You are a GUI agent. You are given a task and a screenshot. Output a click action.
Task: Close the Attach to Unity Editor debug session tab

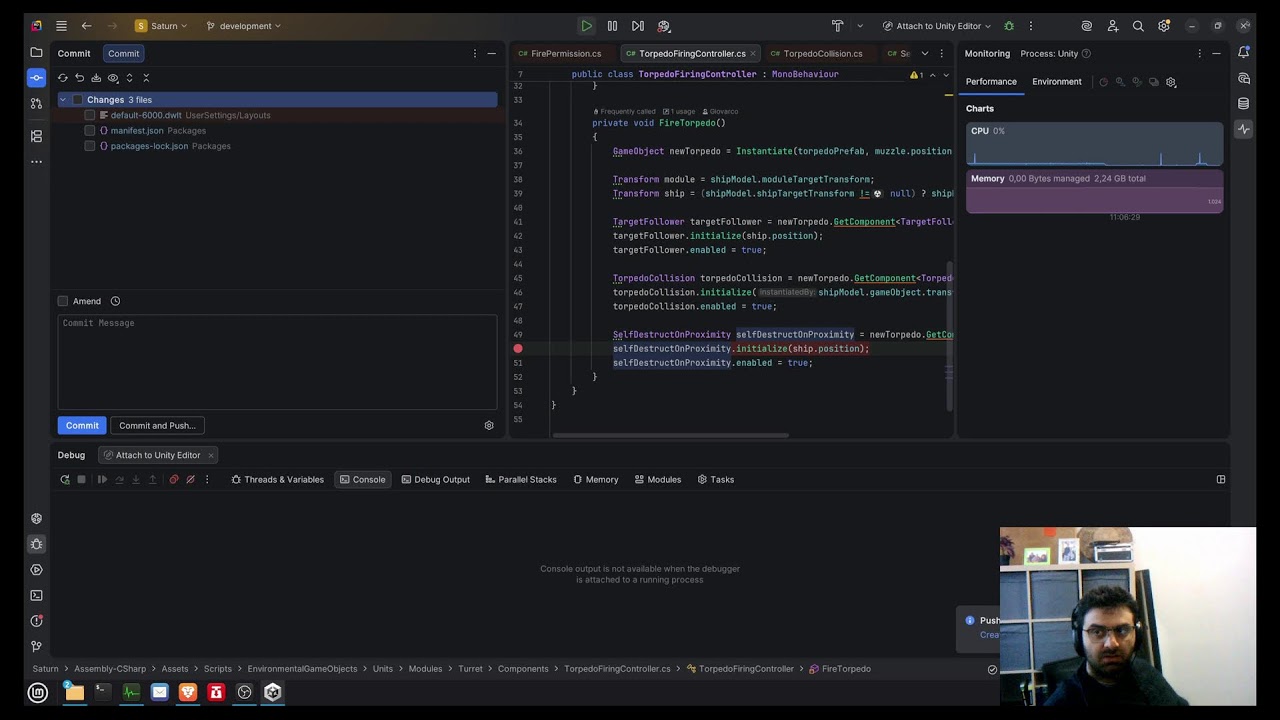210,455
